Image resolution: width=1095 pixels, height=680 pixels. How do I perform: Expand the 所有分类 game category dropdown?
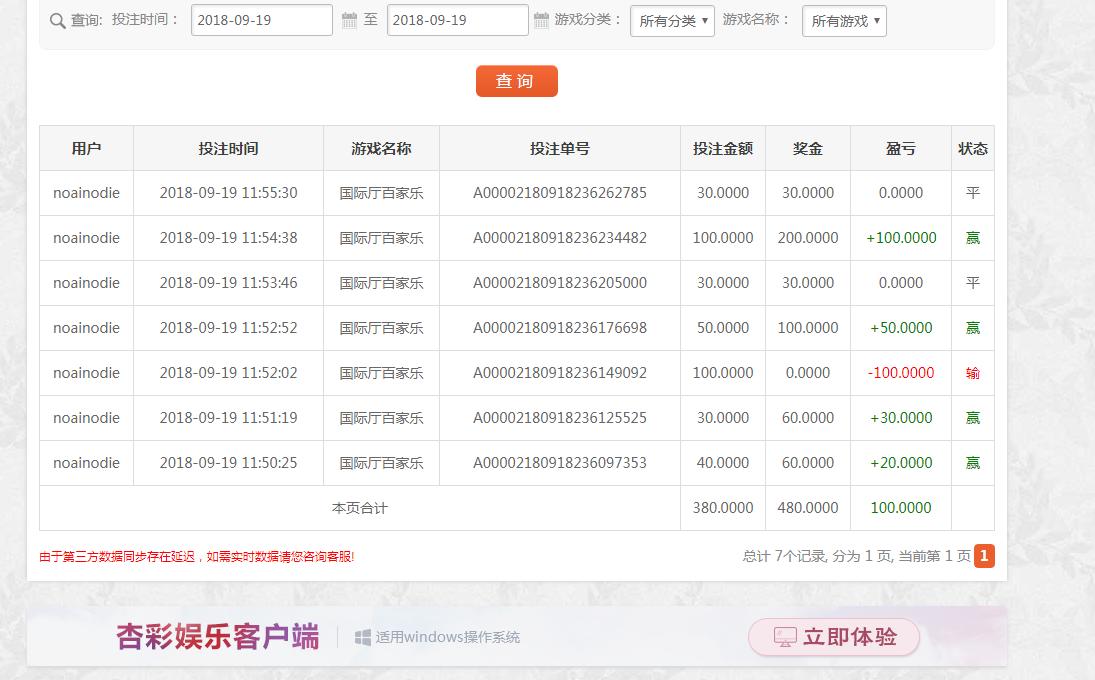tap(672, 21)
